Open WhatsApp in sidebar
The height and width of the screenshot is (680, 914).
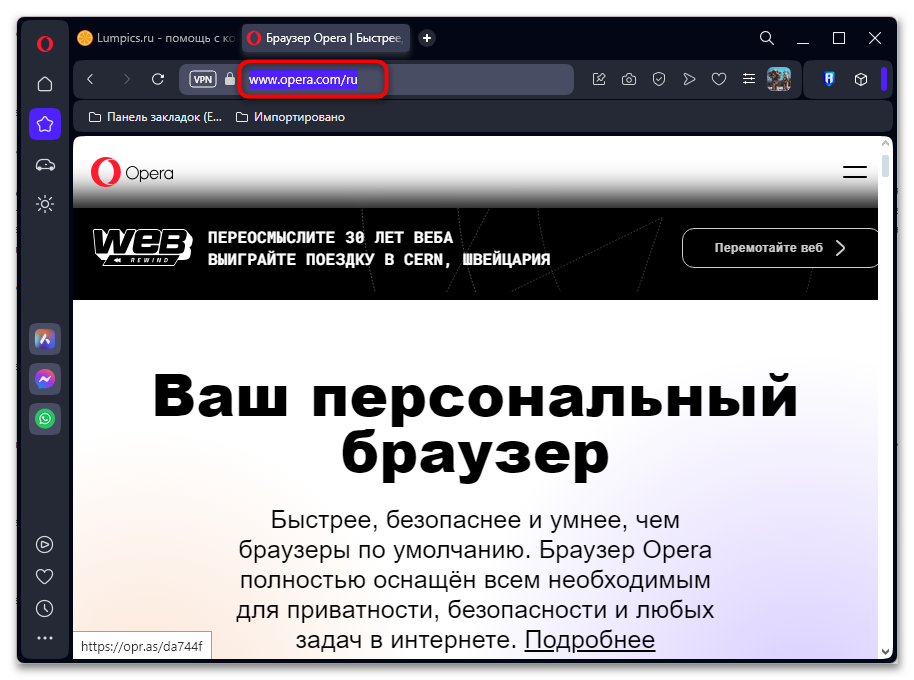[45, 419]
